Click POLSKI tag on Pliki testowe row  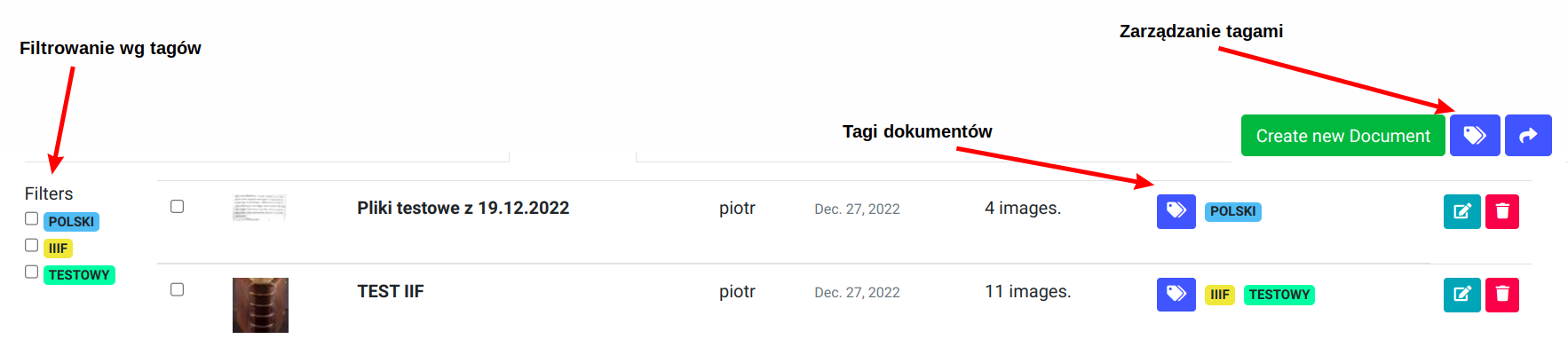pyautogui.click(x=1232, y=211)
